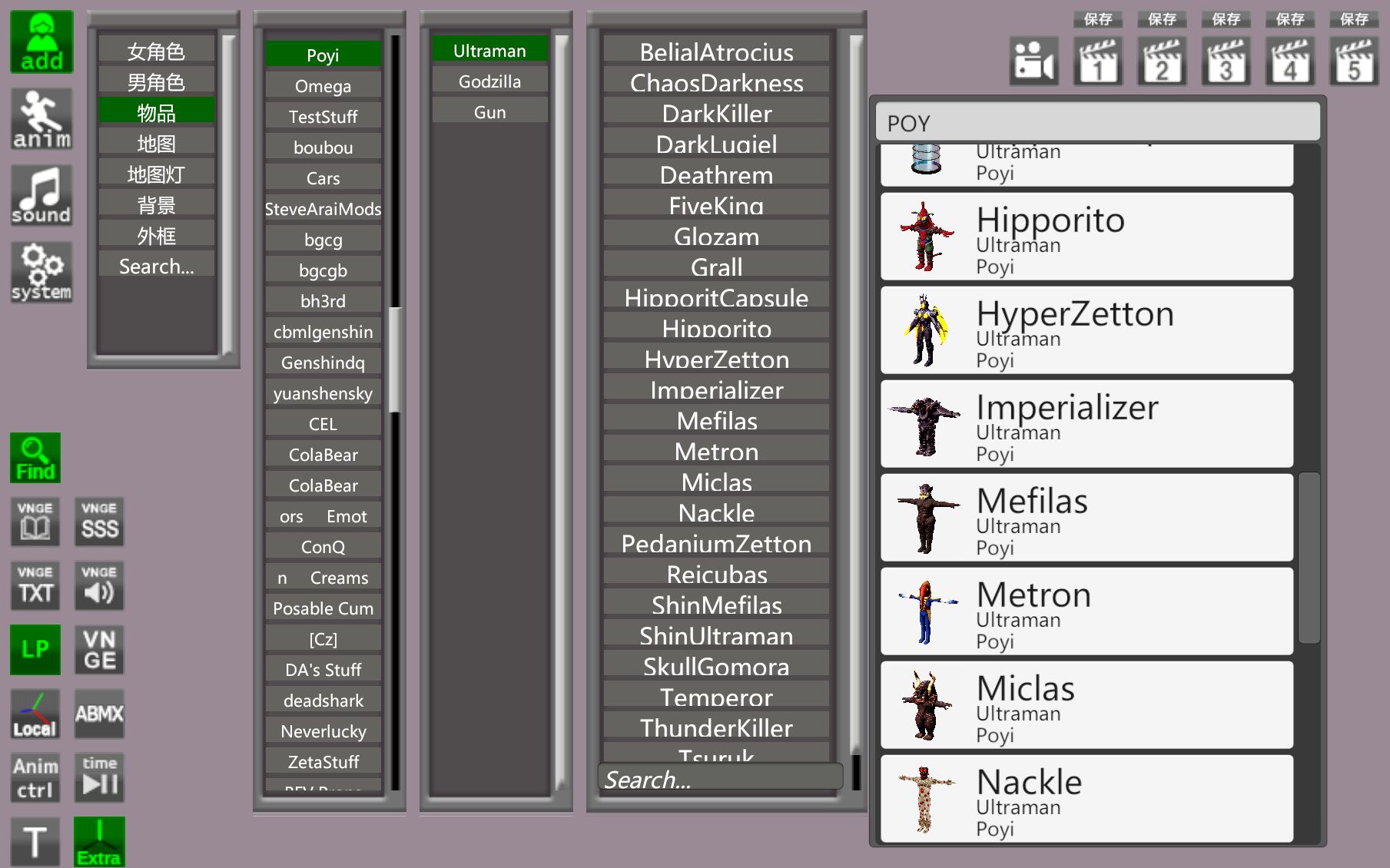Toggle the time play/pause icon
Viewport: 1390px width, 868px height.
coord(99,777)
